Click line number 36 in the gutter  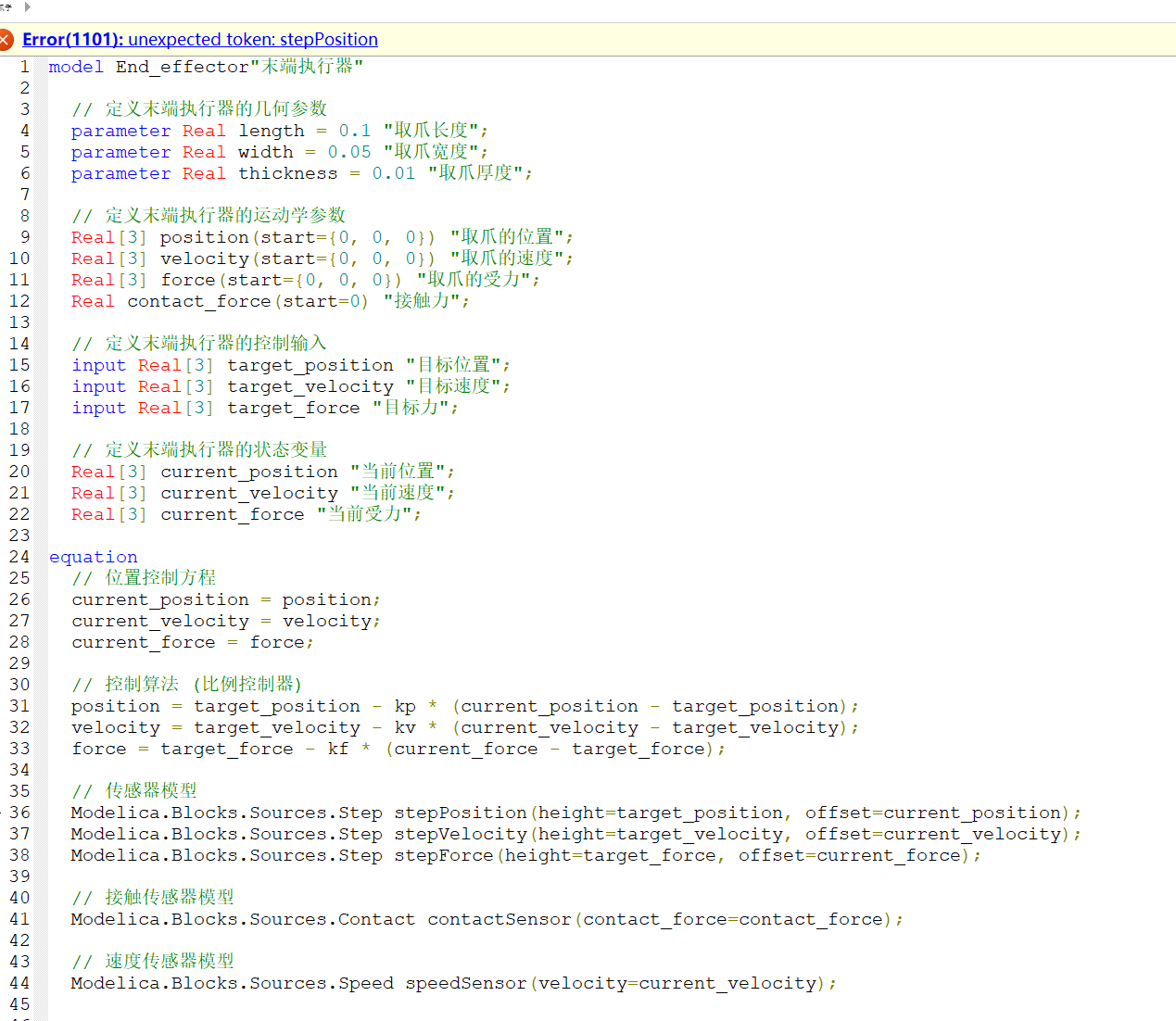[19, 813]
